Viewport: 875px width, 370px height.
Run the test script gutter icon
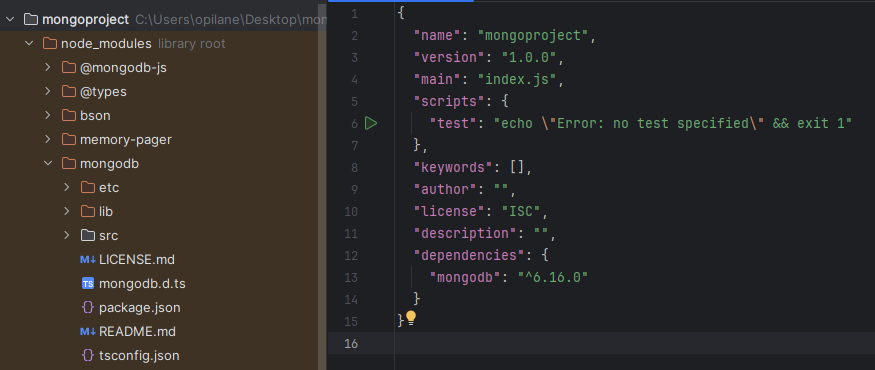click(x=371, y=123)
